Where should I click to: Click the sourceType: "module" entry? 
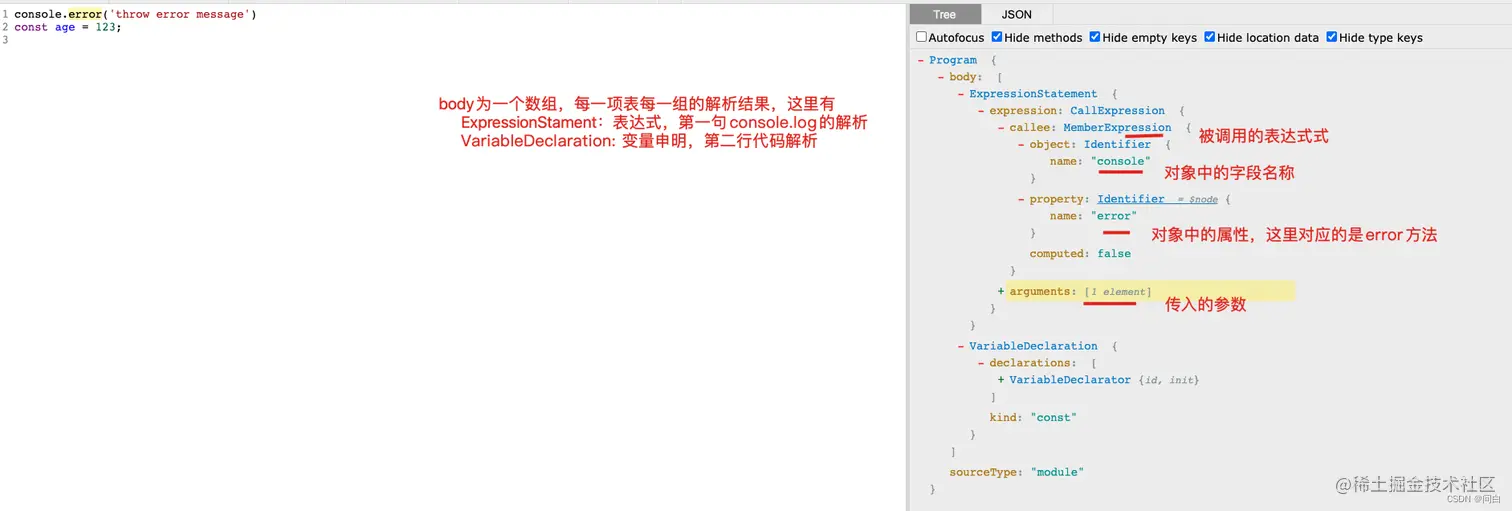(x=1016, y=471)
